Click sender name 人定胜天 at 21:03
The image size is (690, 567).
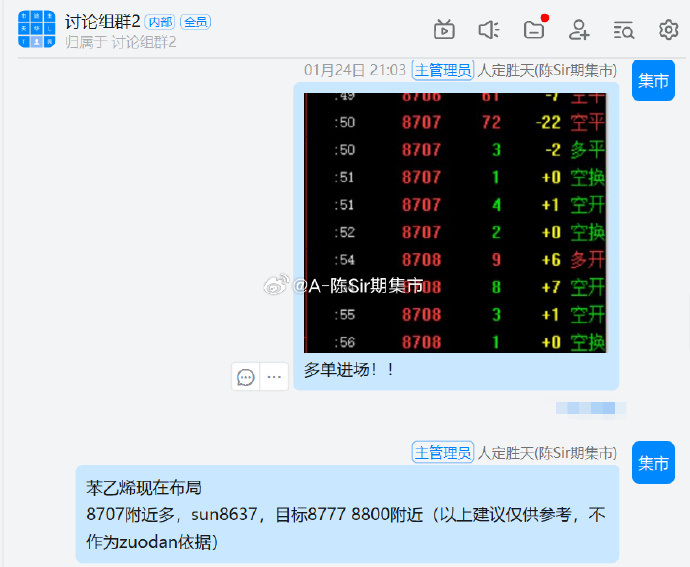547,70
